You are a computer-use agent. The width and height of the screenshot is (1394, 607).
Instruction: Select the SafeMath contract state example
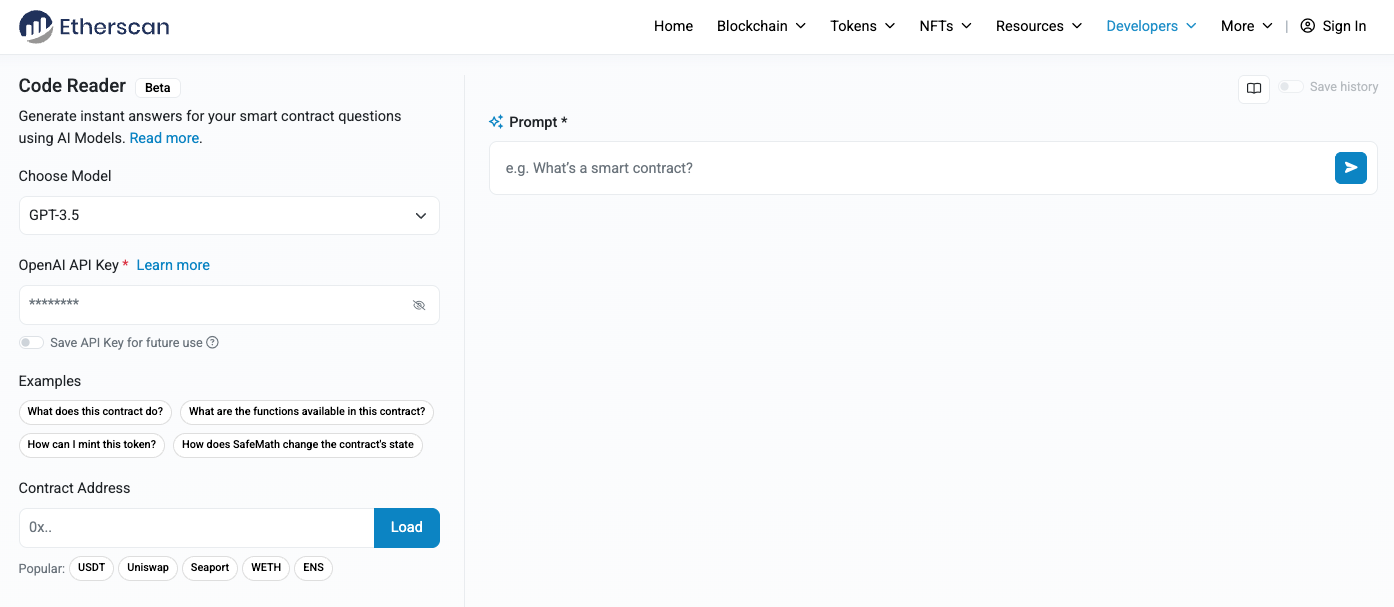298,445
